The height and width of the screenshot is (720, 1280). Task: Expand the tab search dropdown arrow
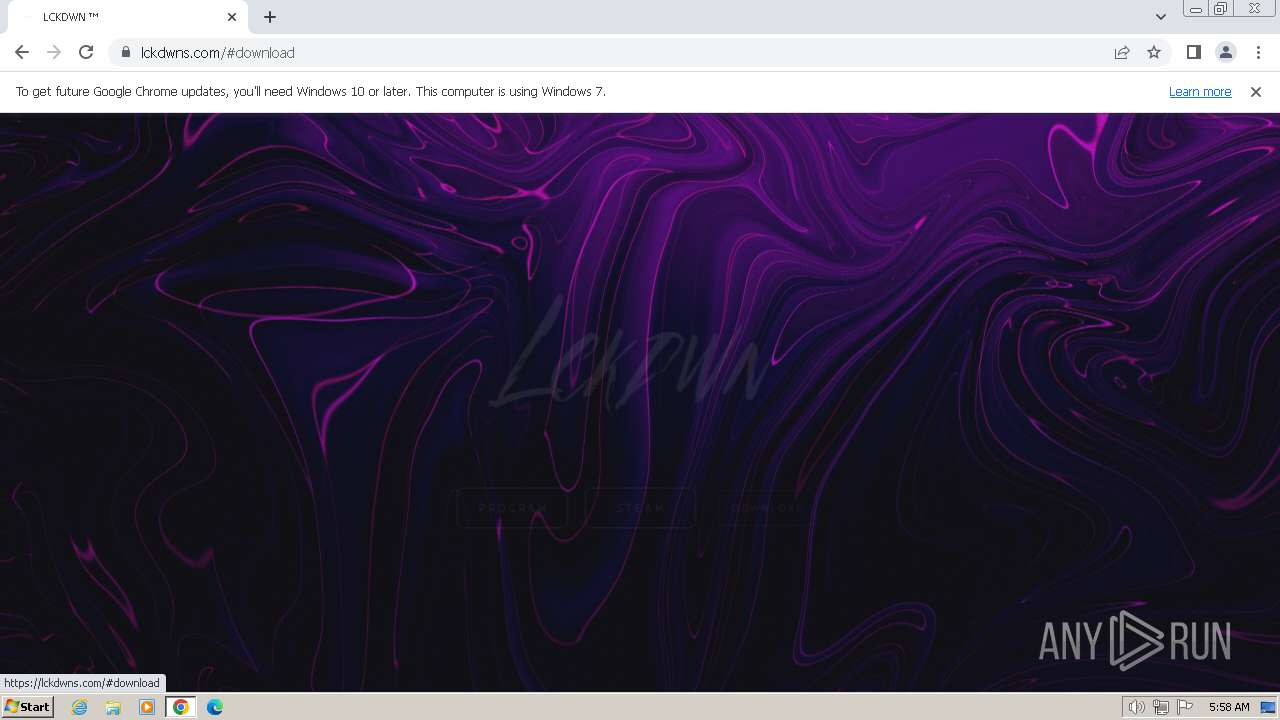click(x=1160, y=17)
